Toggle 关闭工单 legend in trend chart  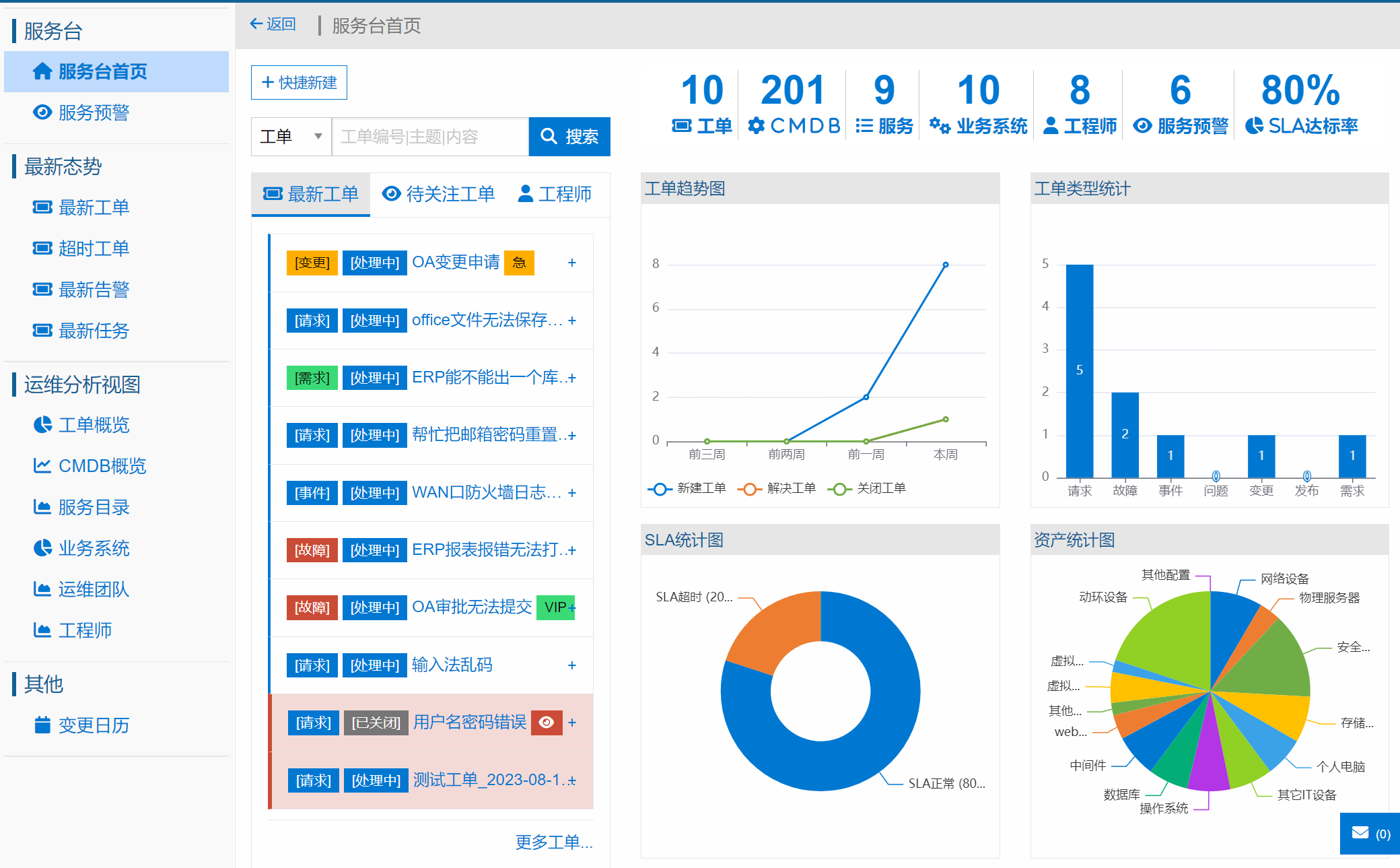point(867,488)
